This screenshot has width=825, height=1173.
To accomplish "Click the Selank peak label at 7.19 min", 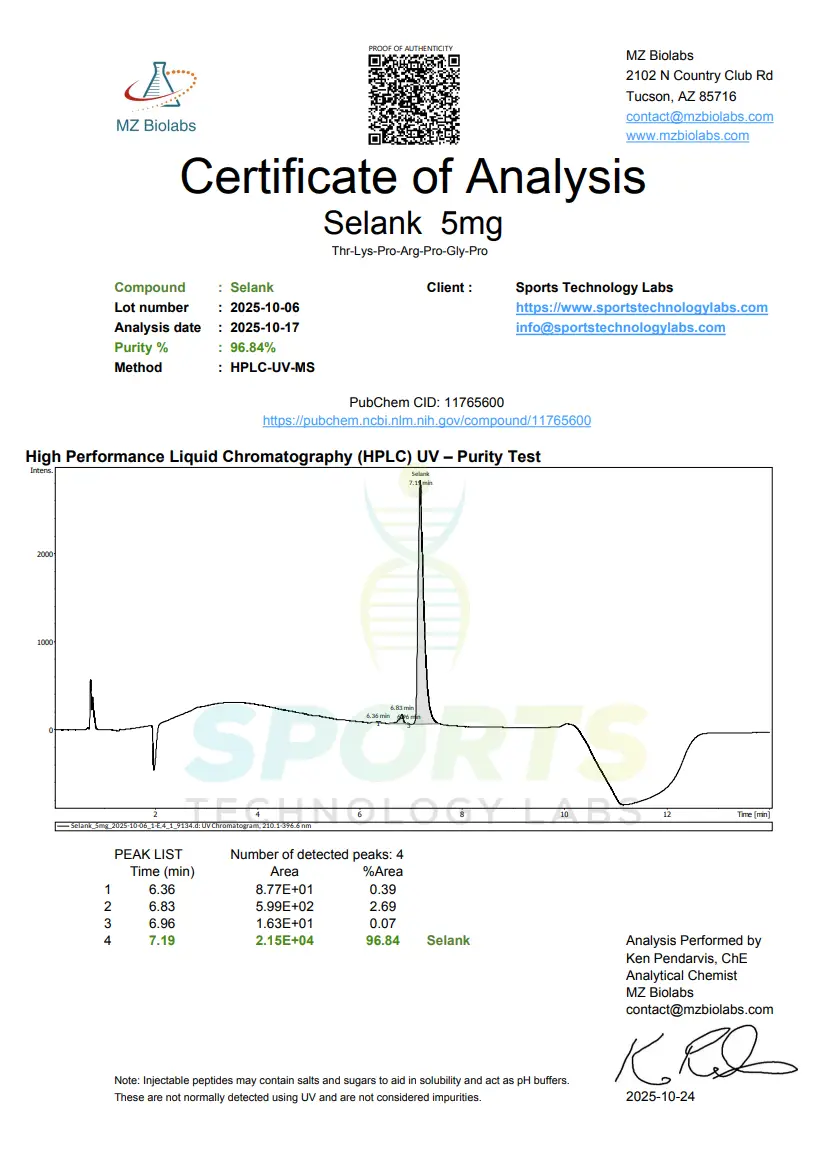I will [x=420, y=478].
